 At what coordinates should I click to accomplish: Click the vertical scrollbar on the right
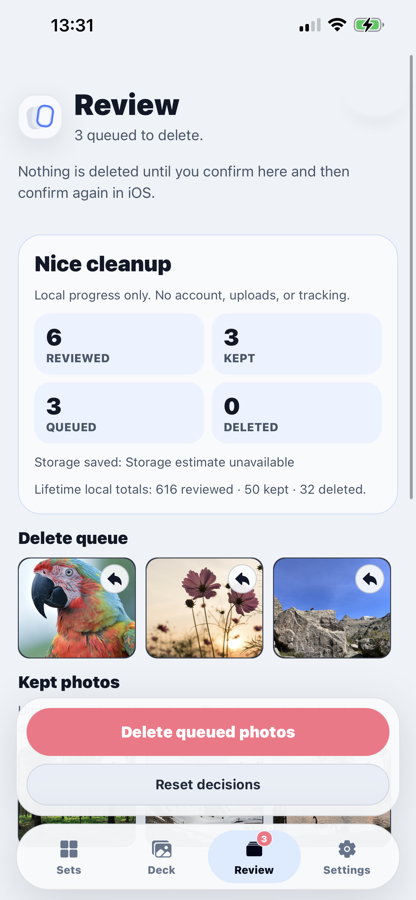click(x=411, y=277)
